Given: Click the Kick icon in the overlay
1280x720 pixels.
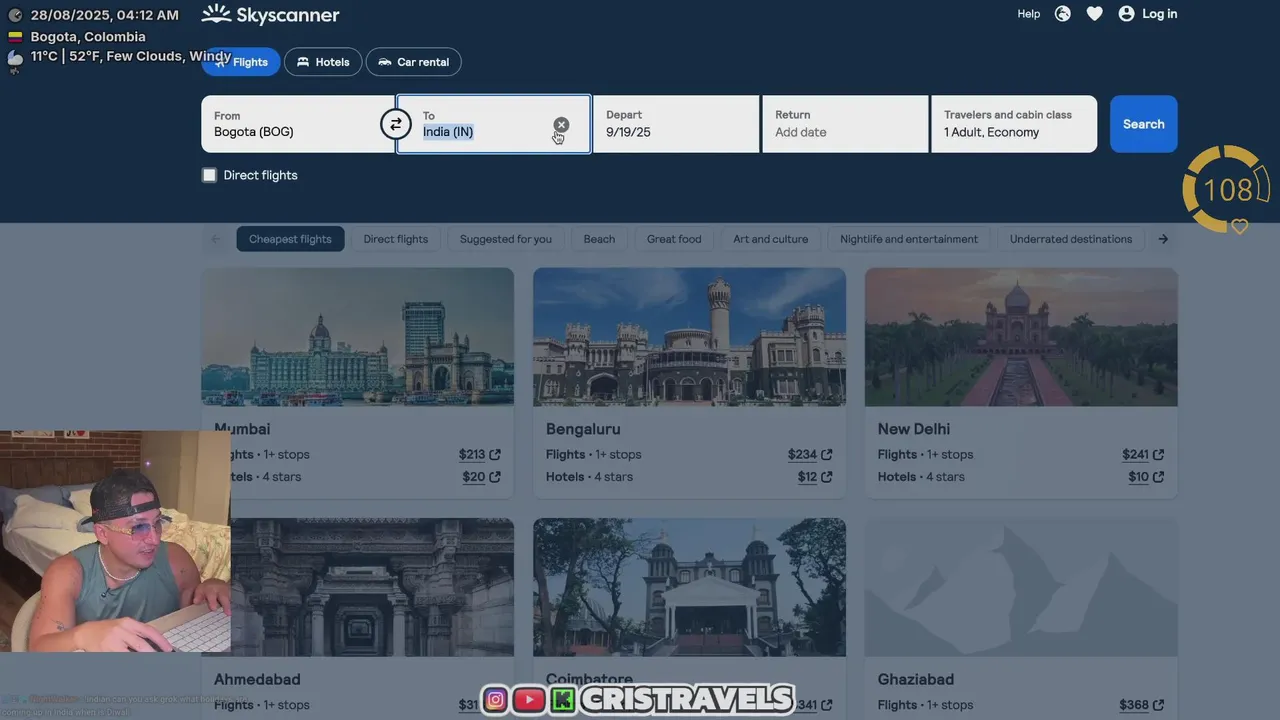Looking at the screenshot, I should pos(563,699).
